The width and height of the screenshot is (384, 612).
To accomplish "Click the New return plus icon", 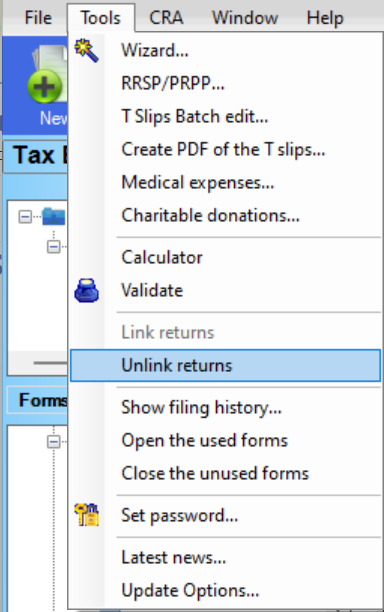I will click(44, 86).
